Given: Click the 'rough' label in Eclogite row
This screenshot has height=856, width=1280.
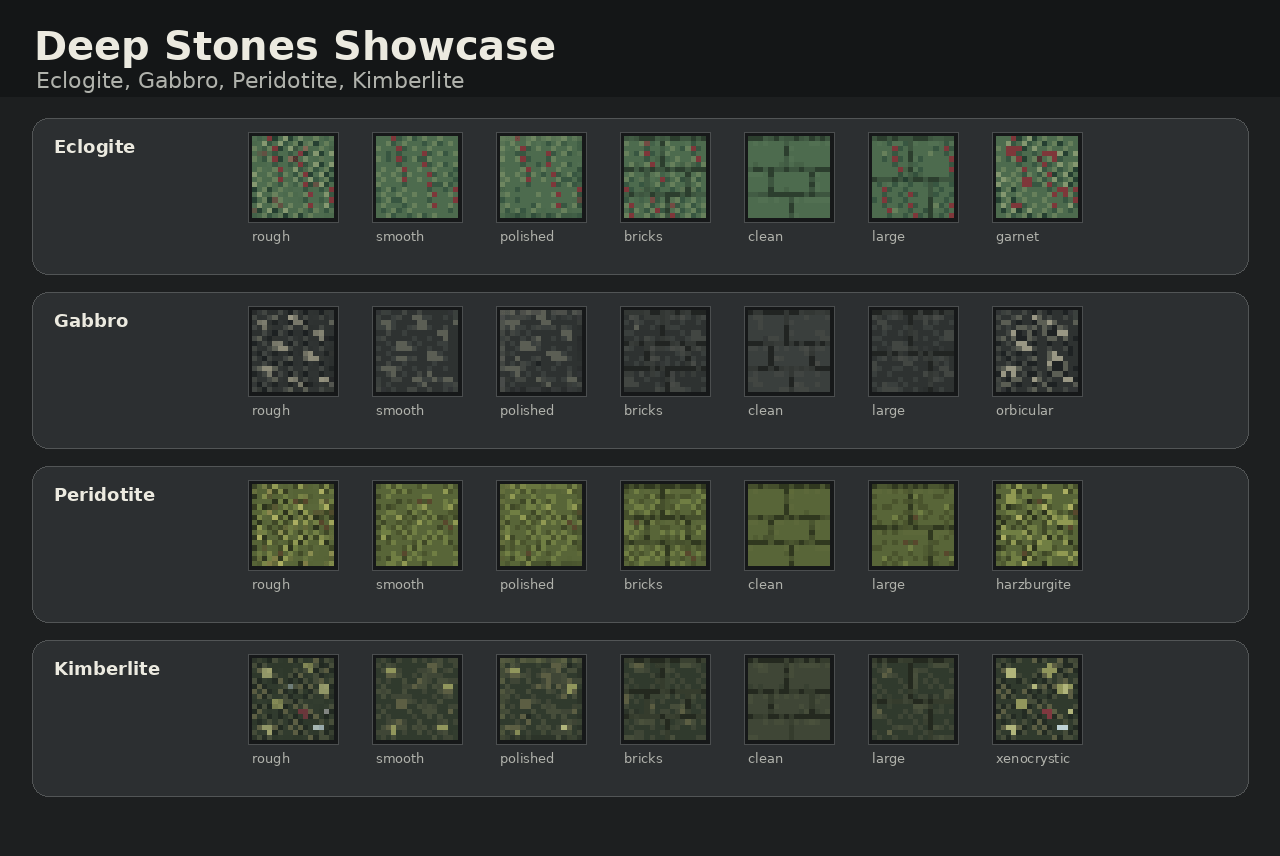Looking at the screenshot, I should click(271, 237).
